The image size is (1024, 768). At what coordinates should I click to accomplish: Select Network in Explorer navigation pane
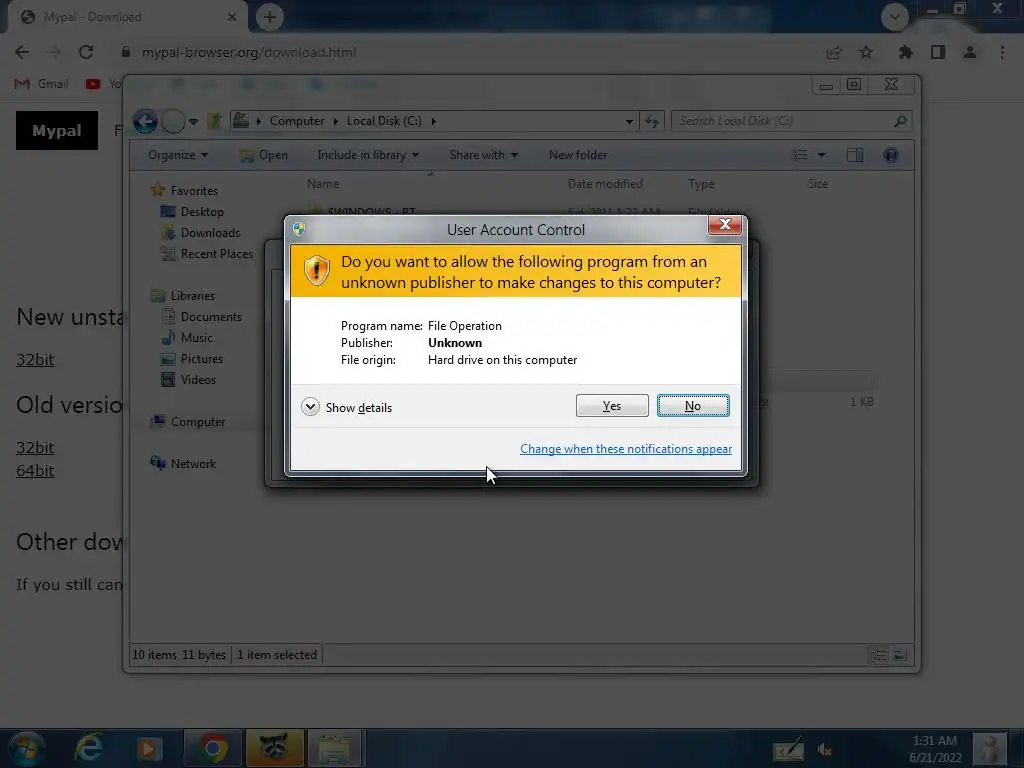point(193,464)
